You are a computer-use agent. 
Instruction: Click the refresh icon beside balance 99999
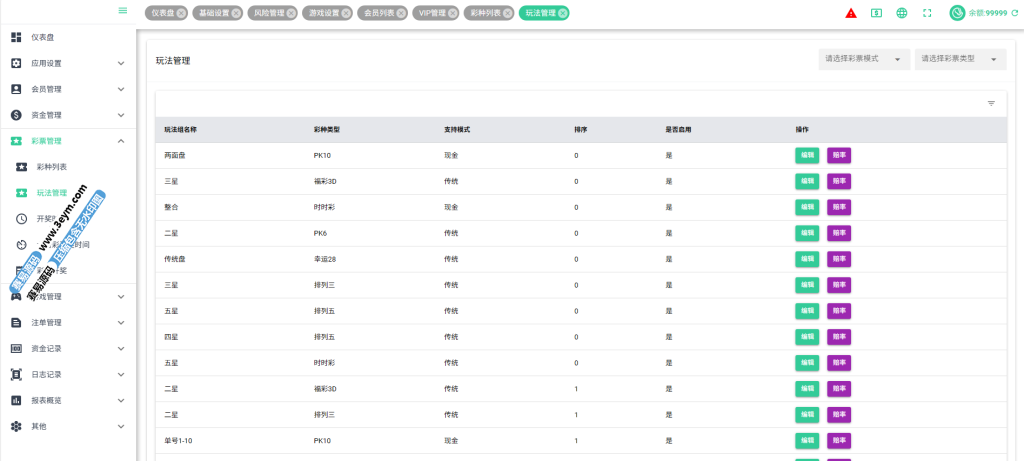click(x=1015, y=13)
